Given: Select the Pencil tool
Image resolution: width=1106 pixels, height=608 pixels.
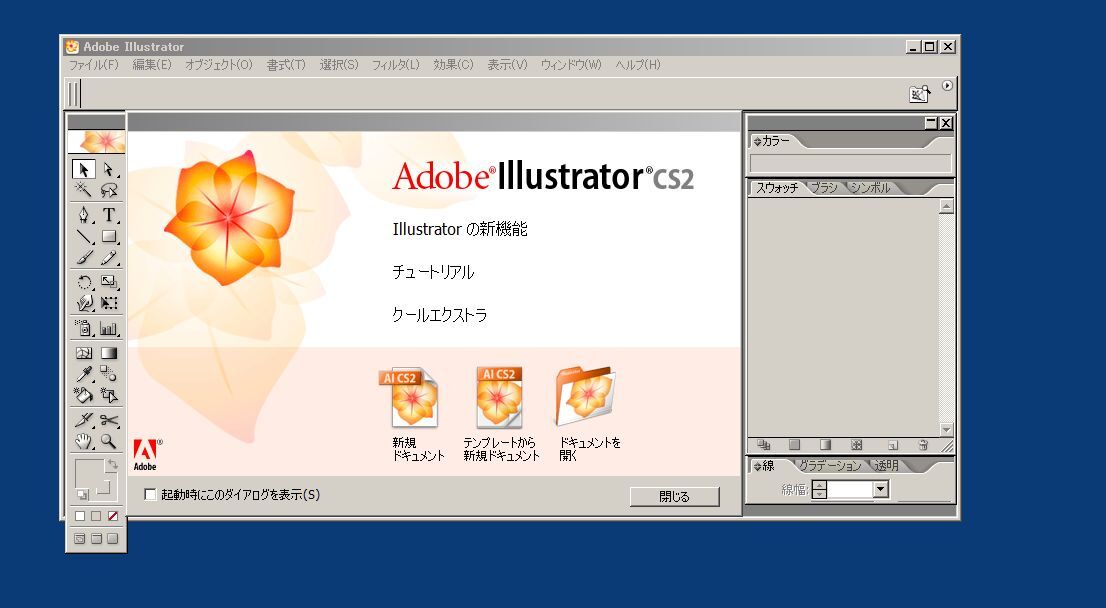Looking at the screenshot, I should pos(109,257).
